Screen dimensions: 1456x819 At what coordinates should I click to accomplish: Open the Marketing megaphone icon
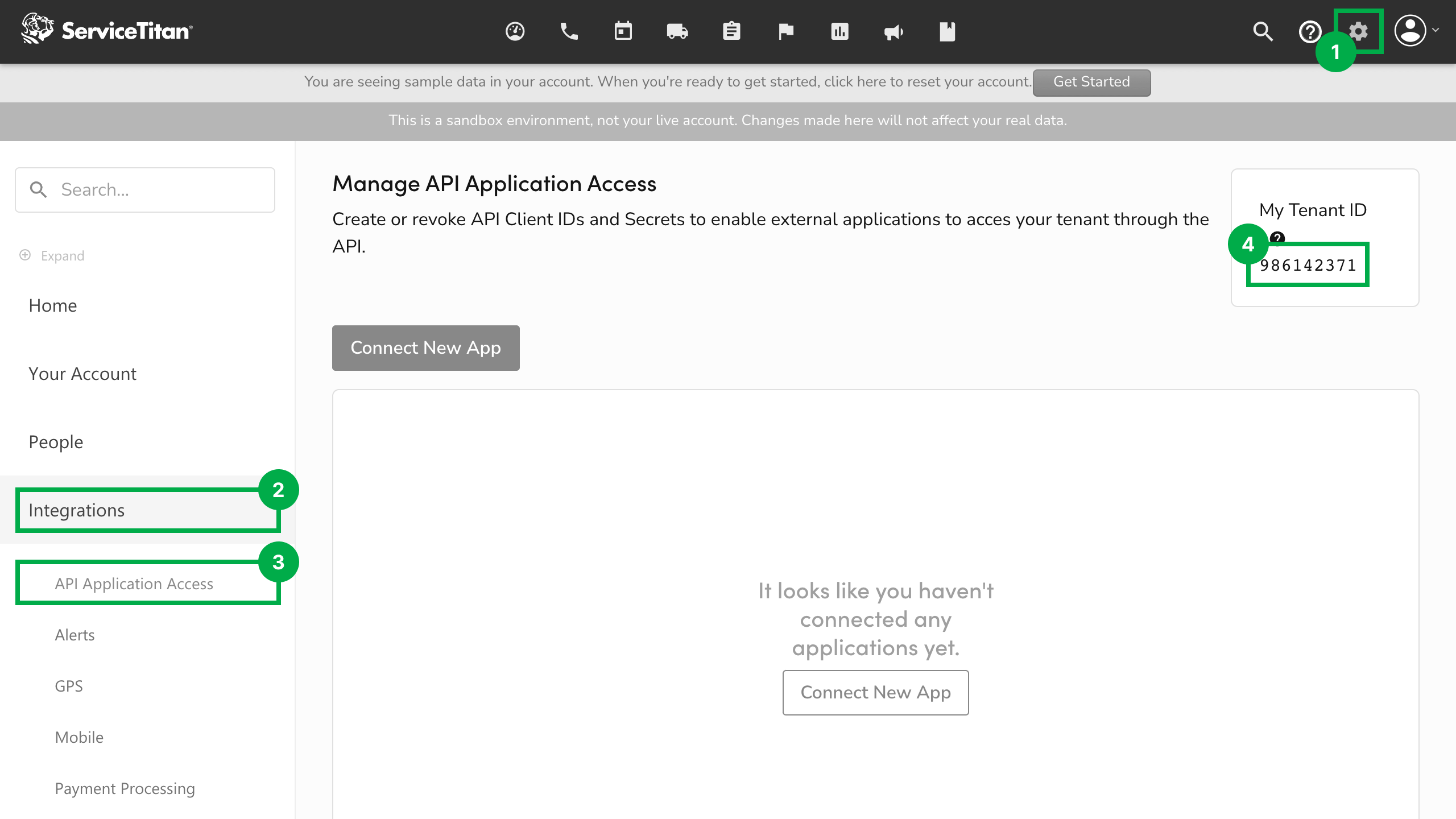(x=894, y=32)
